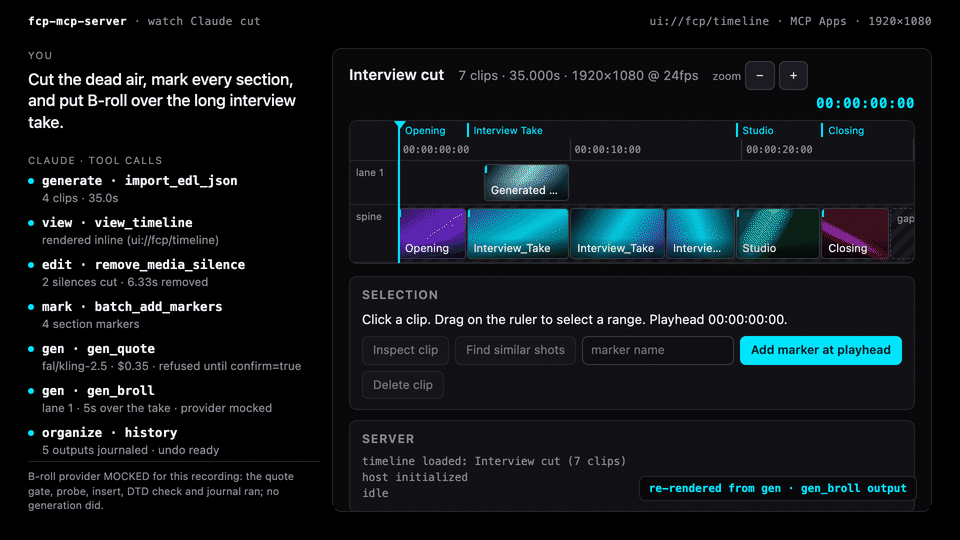Screen dimensions: 960x540
Task: Click the playhead handle on the ruler
Action: tap(400, 126)
